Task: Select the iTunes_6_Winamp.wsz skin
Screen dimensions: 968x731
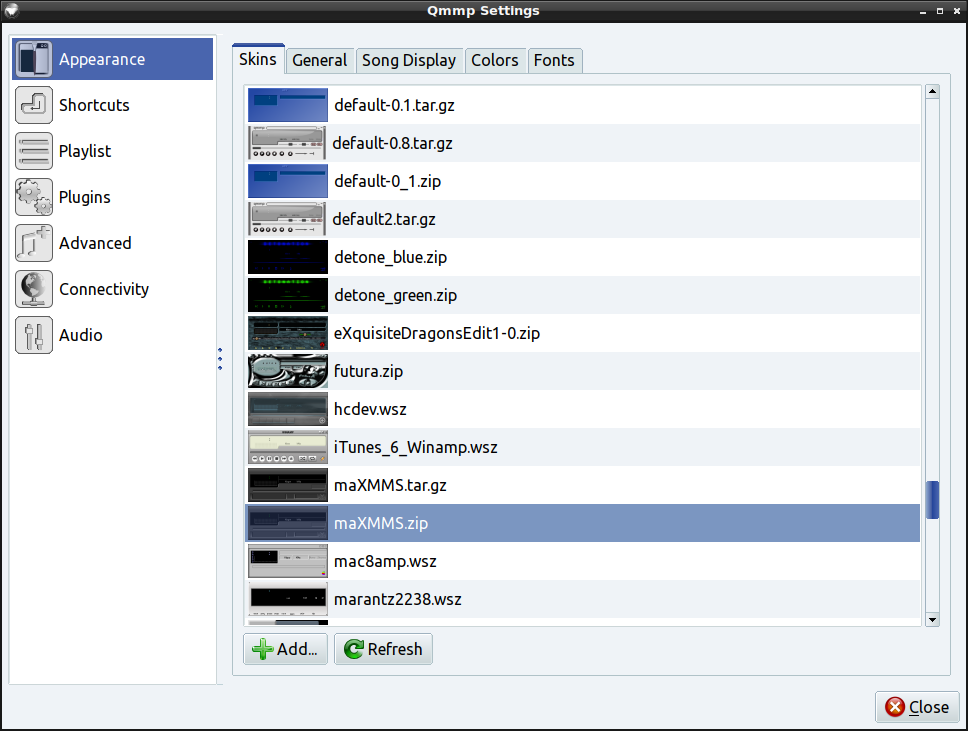Action: pyautogui.click(x=415, y=447)
